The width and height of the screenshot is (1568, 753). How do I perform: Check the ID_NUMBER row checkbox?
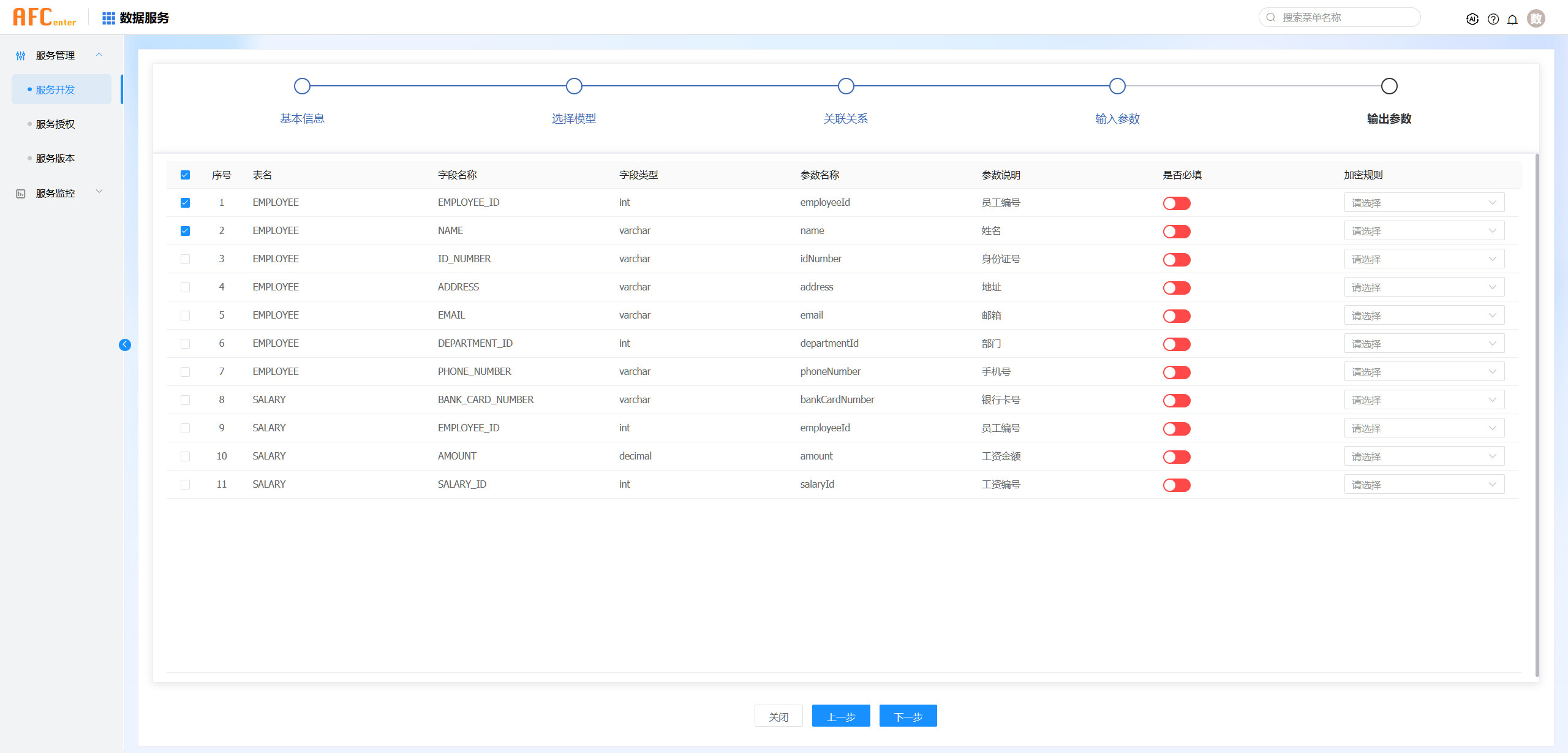185,259
